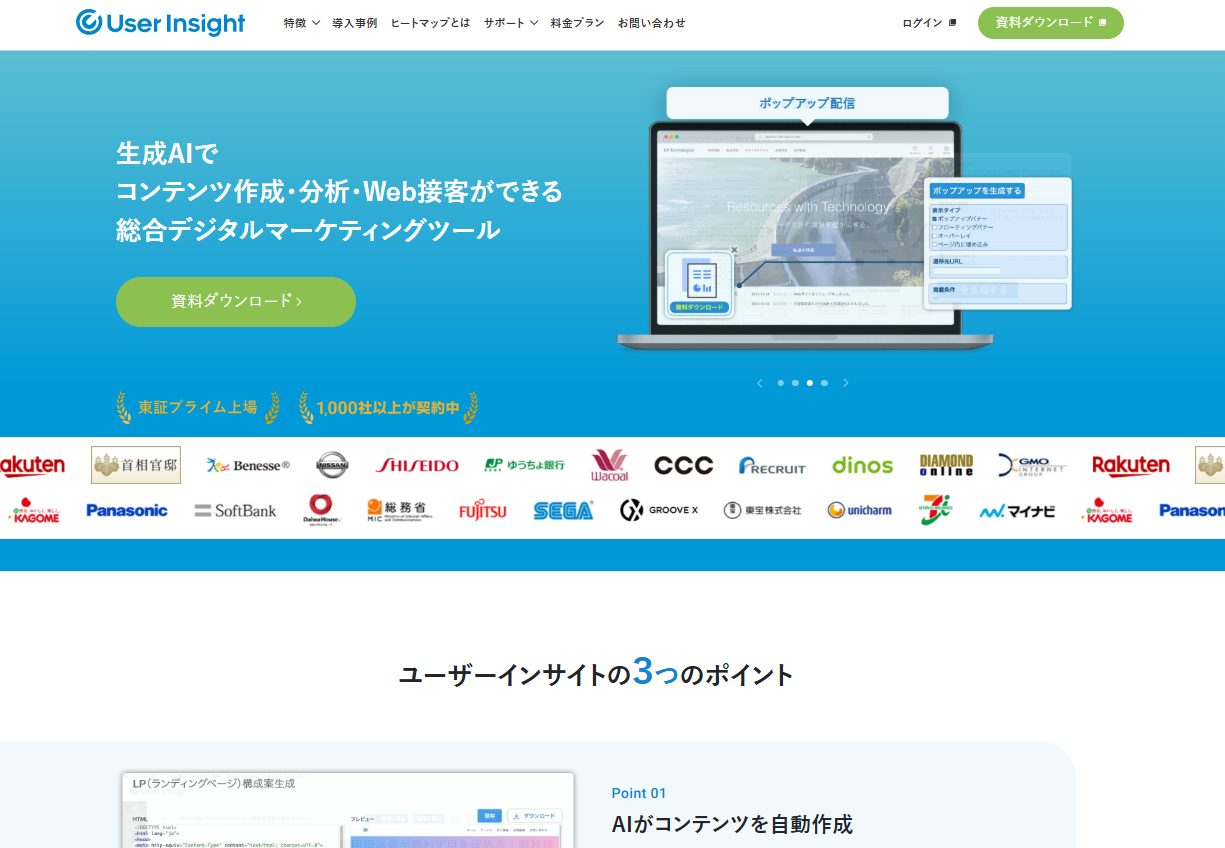The width and height of the screenshot is (1225, 848).
Task: Click the ポップアップを生成する panel title
Action: [x=977, y=190]
